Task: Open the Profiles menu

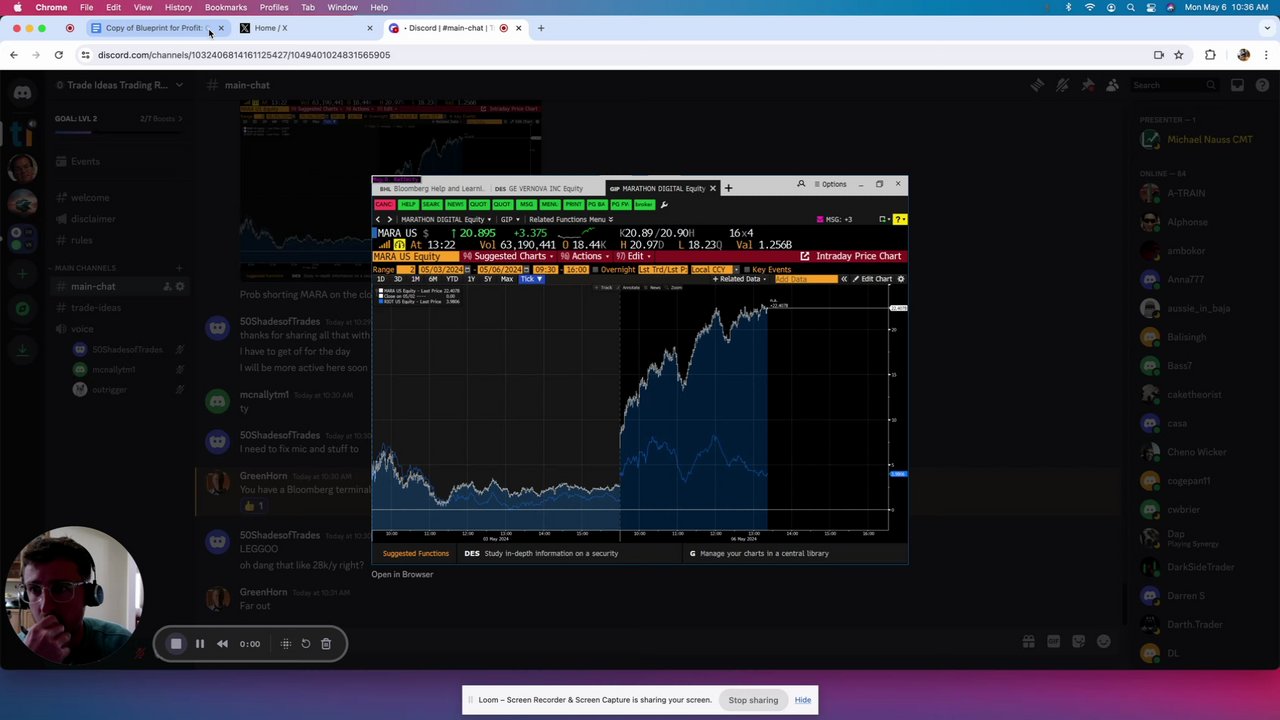Action: coord(274,7)
